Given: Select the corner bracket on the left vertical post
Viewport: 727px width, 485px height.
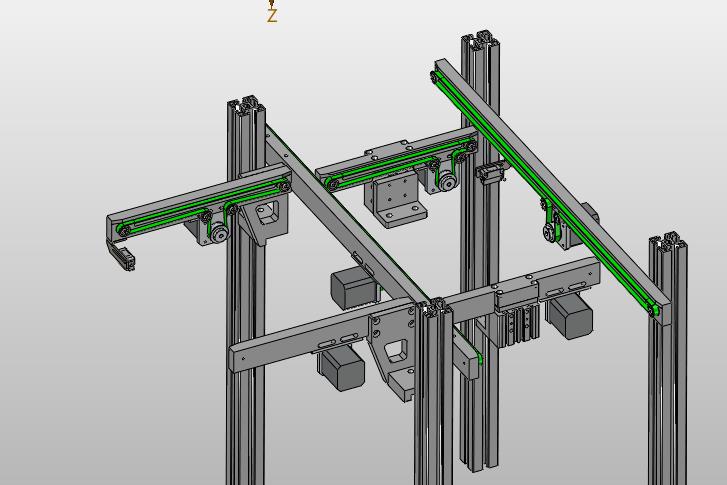Looking at the screenshot, I should coord(265,220).
